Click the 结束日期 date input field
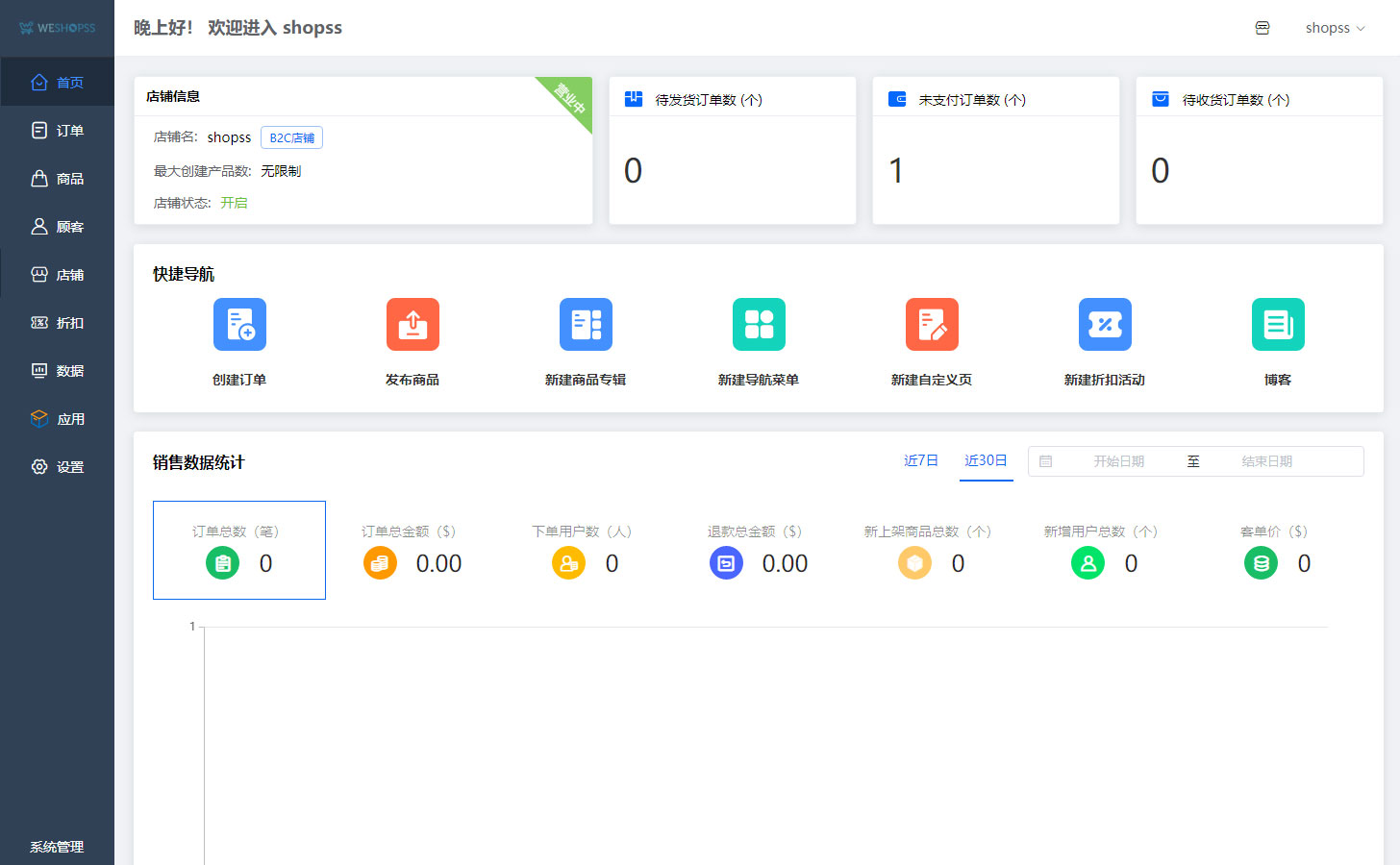Viewport: 1400px width, 865px height. [x=1266, y=461]
